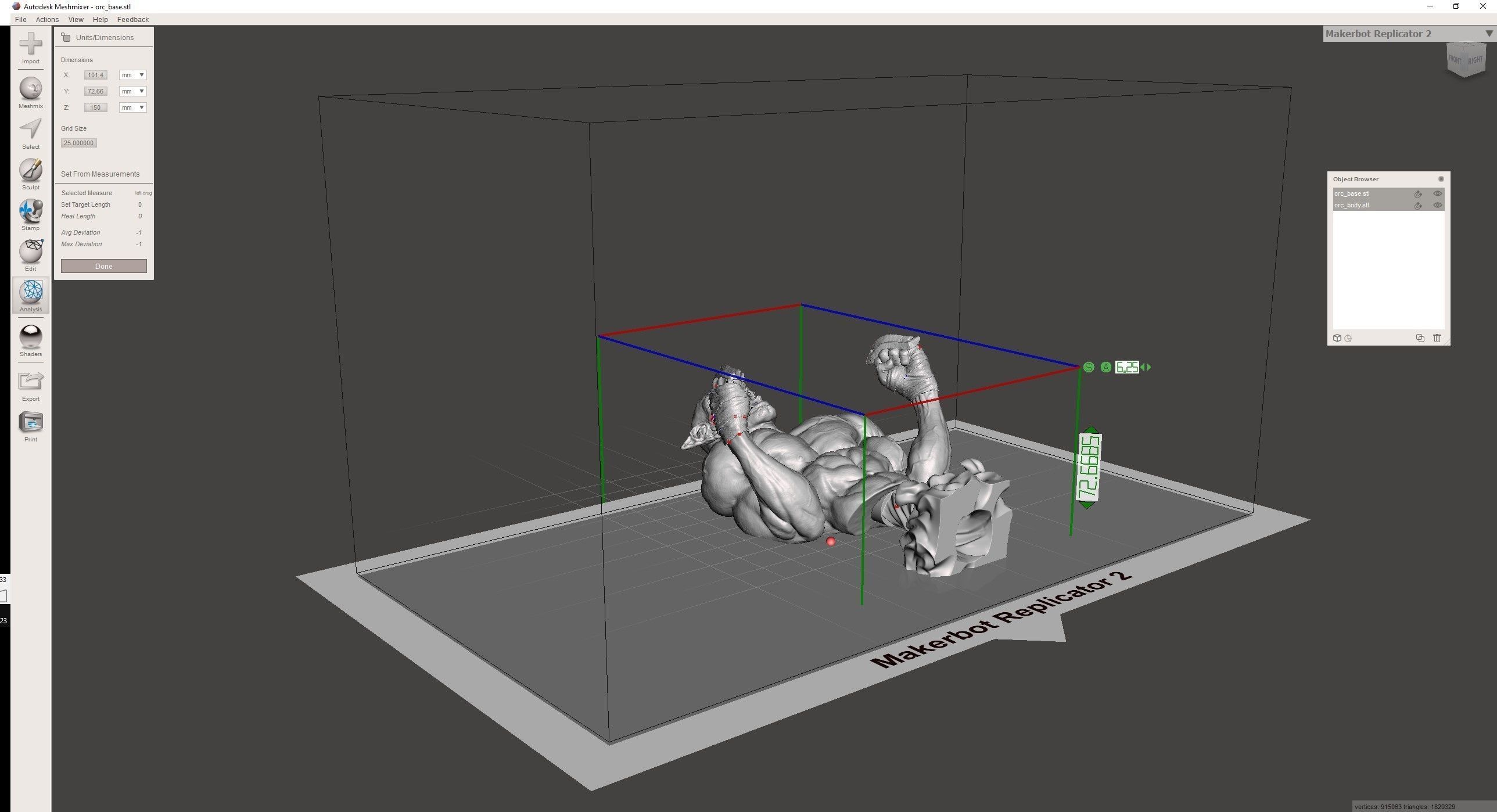Screen dimensions: 1497x812
Task: Click clock-pivot icon in Object Browser footer
Action: tap(1348, 338)
